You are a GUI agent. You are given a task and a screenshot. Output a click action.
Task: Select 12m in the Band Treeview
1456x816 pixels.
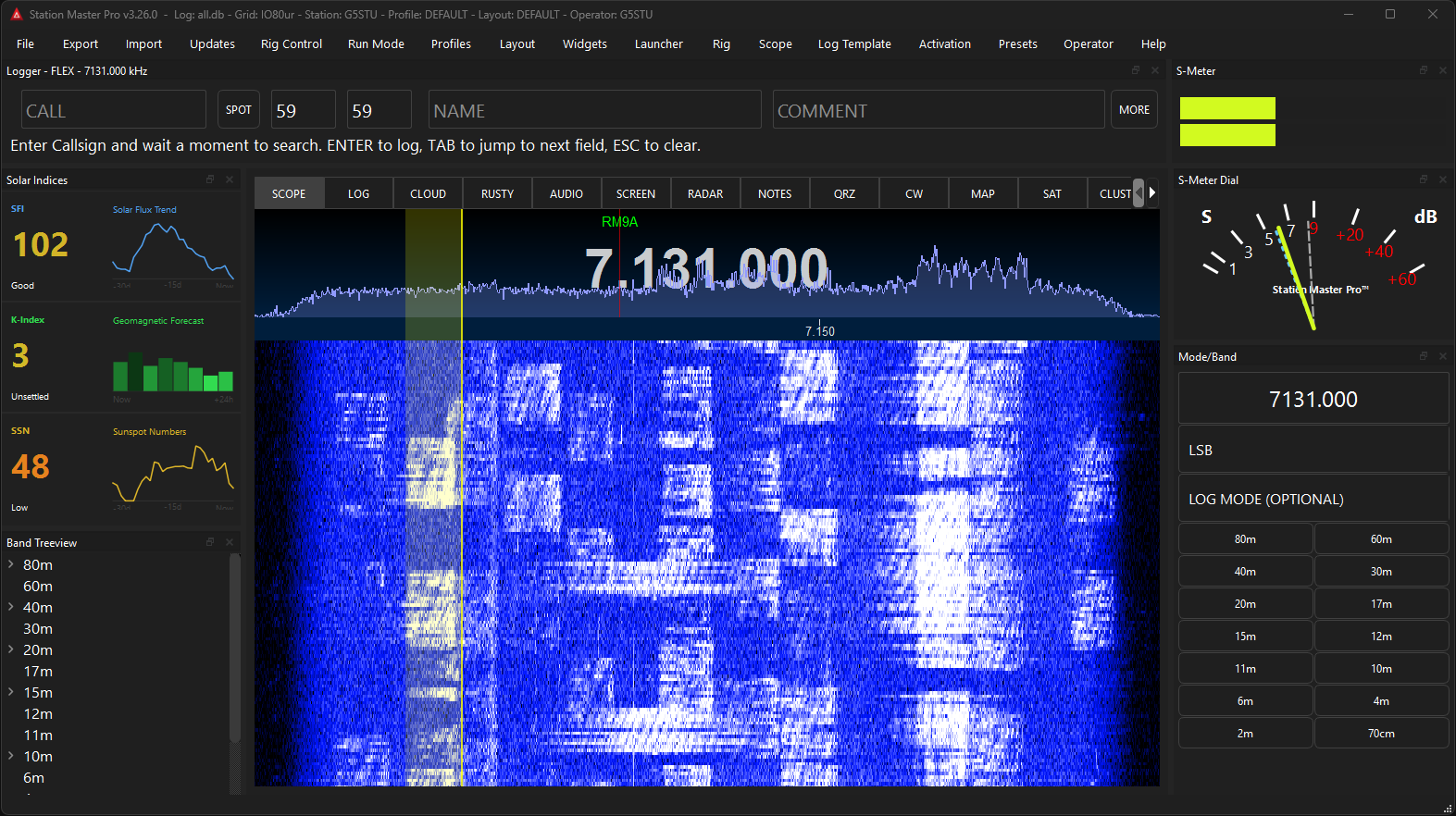point(38,714)
